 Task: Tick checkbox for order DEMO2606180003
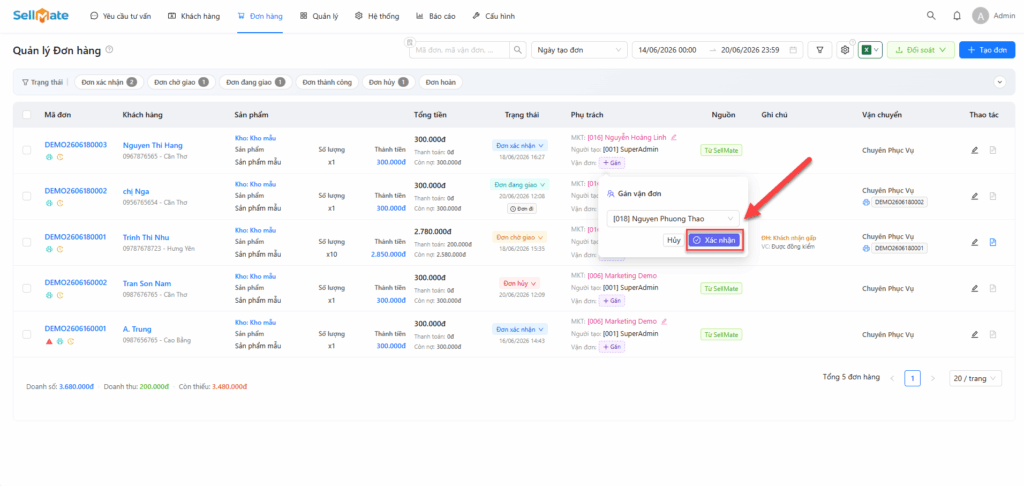pos(27,150)
